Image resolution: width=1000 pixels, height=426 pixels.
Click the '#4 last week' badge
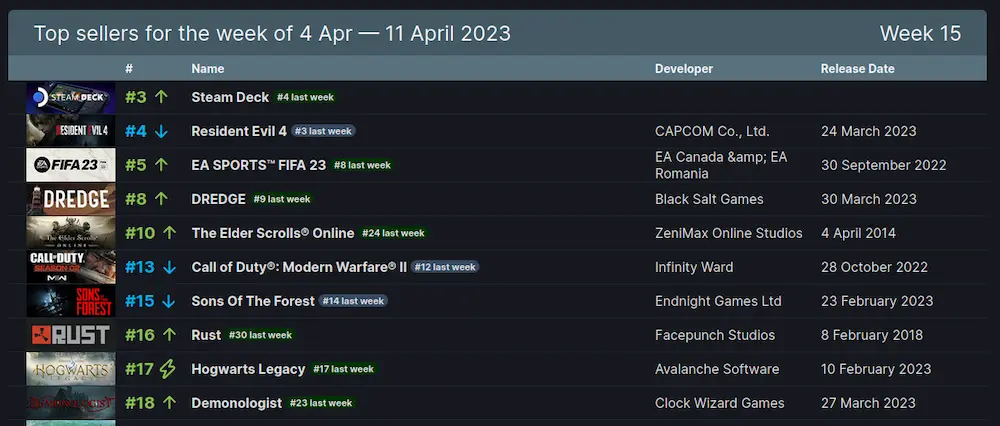305,98
